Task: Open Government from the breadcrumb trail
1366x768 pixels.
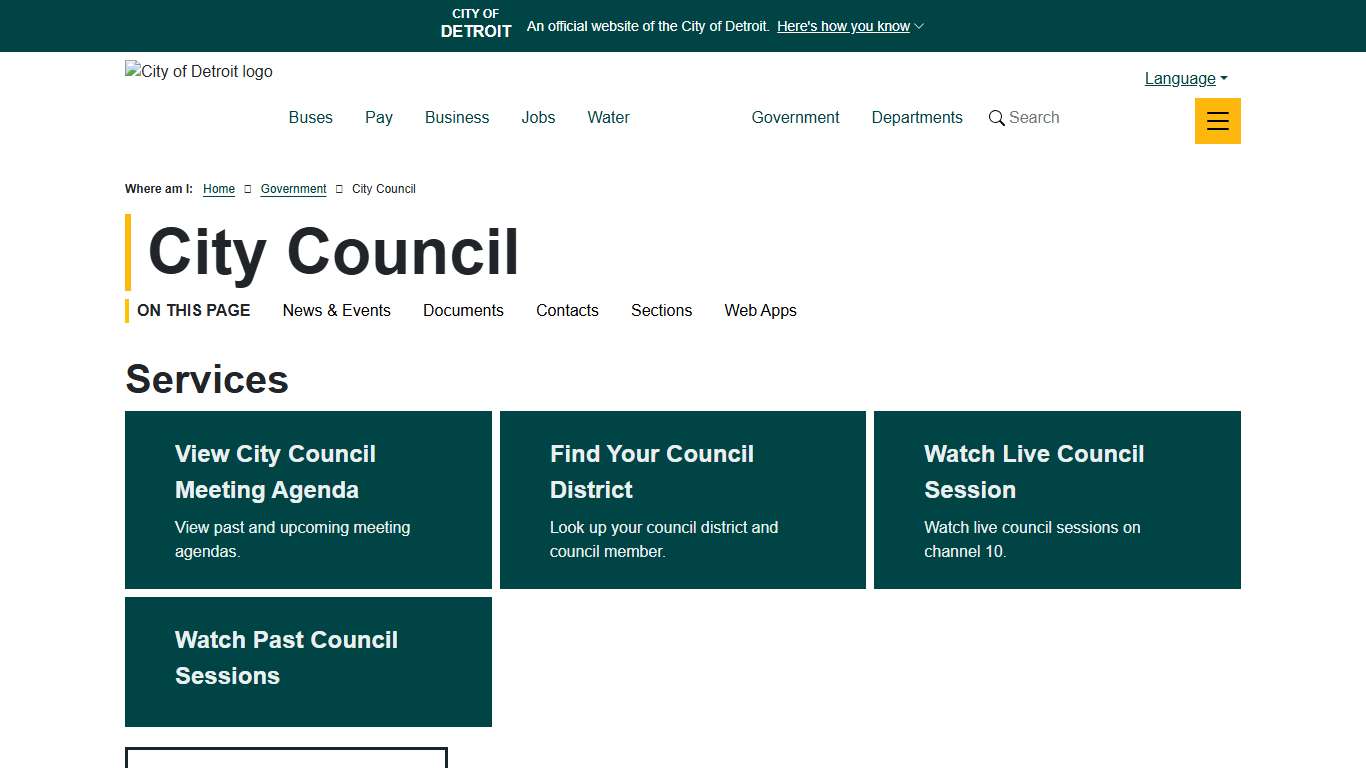Action: pos(293,189)
